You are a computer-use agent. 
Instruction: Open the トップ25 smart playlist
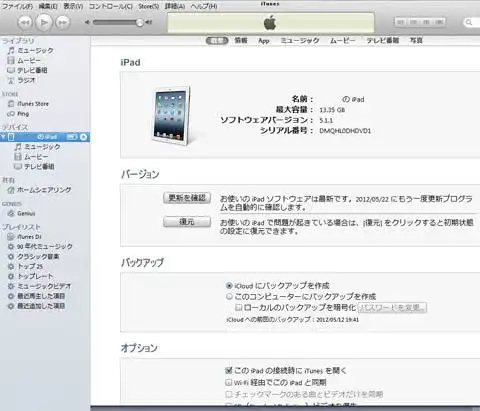tap(25, 266)
